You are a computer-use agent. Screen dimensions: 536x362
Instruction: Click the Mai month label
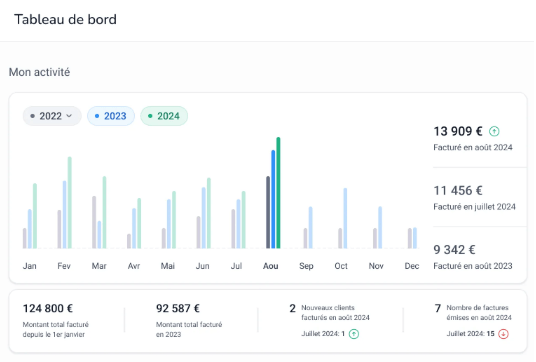pyautogui.click(x=168, y=266)
